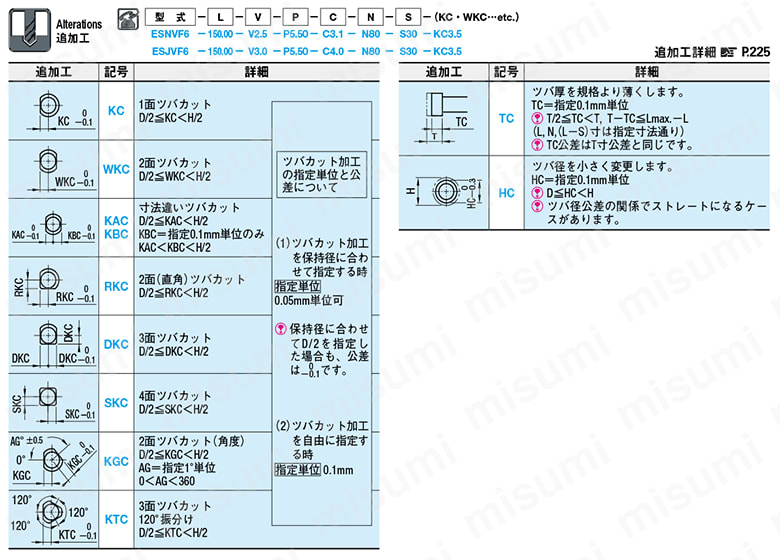Click the warning icon before ツバ径公差の関係
Image resolution: width=780 pixels, height=560 pixels.
click(x=537, y=206)
